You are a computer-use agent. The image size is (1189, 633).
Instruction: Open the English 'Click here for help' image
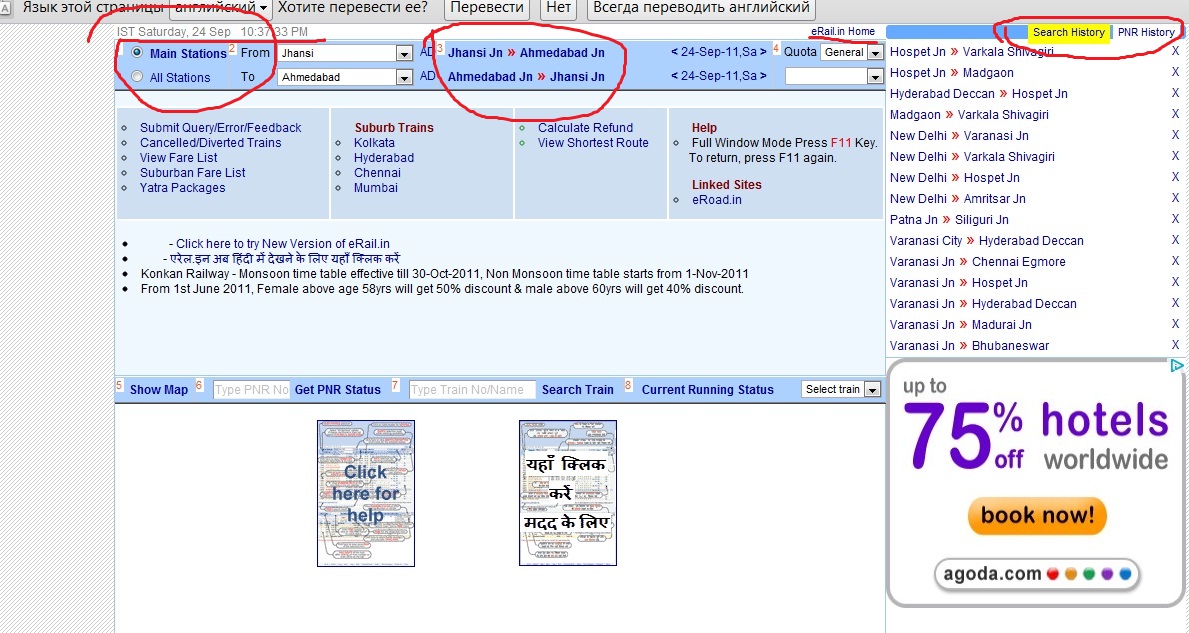click(x=365, y=493)
